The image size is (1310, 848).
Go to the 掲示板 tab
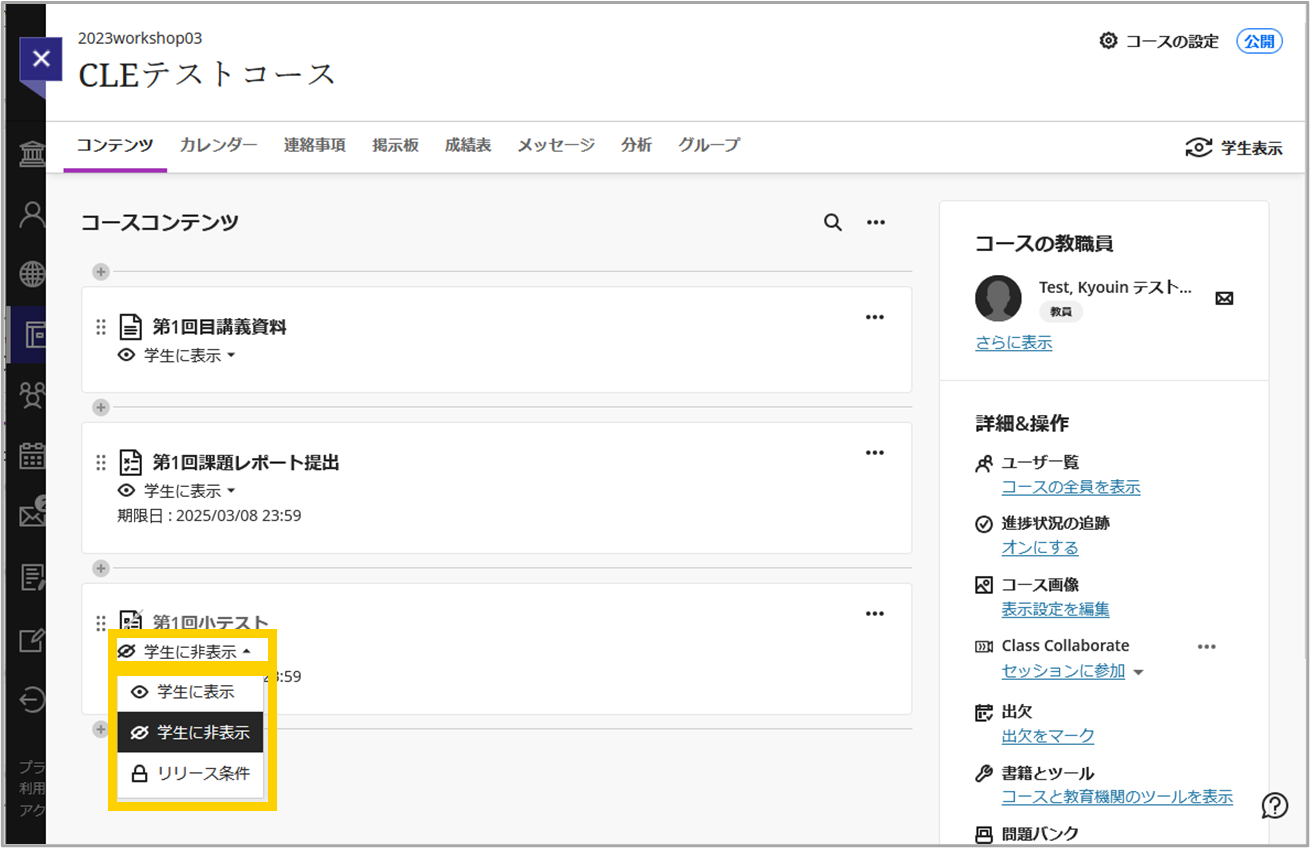[x=395, y=145]
